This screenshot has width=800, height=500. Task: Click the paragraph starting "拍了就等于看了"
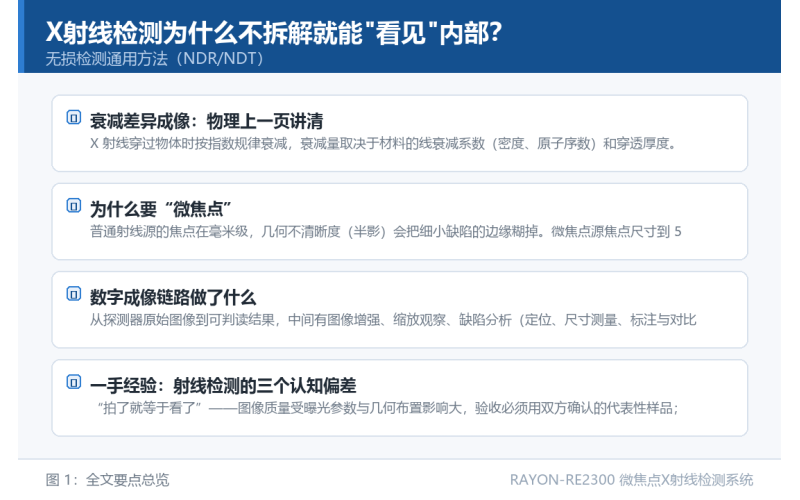click(388, 409)
